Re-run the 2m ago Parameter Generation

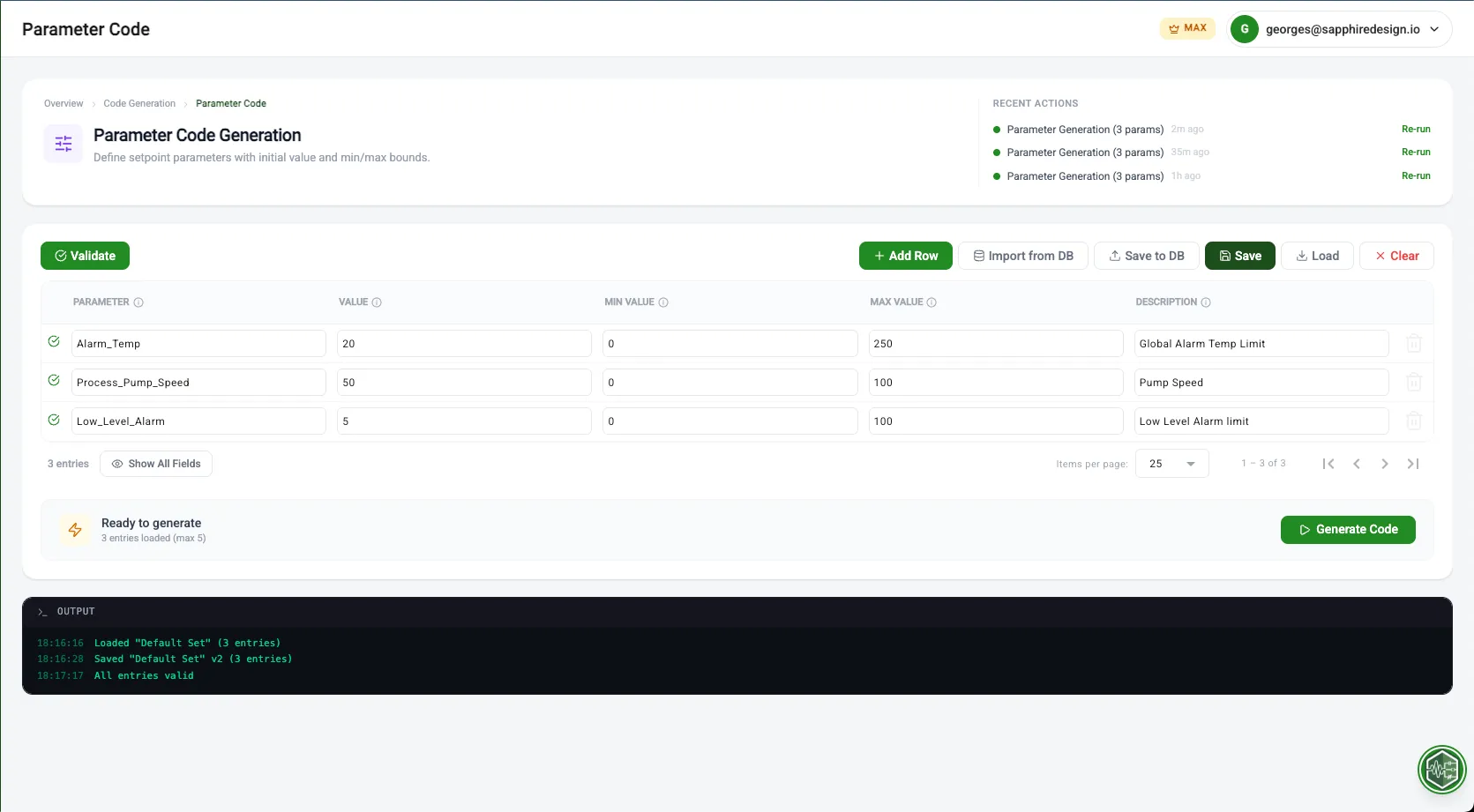[1416, 129]
